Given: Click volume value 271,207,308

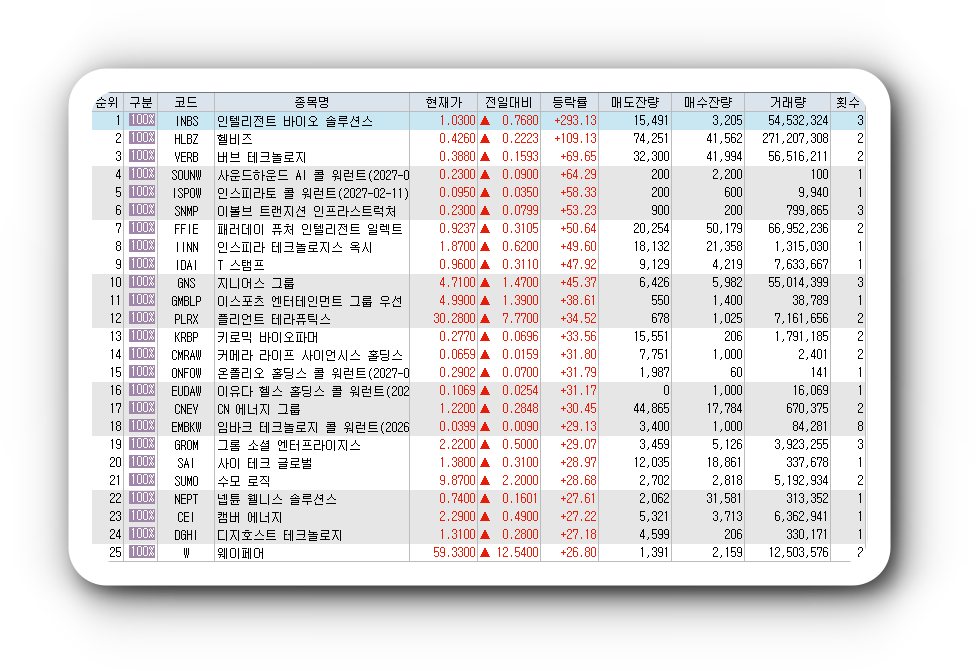Looking at the screenshot, I should click(x=795, y=139).
